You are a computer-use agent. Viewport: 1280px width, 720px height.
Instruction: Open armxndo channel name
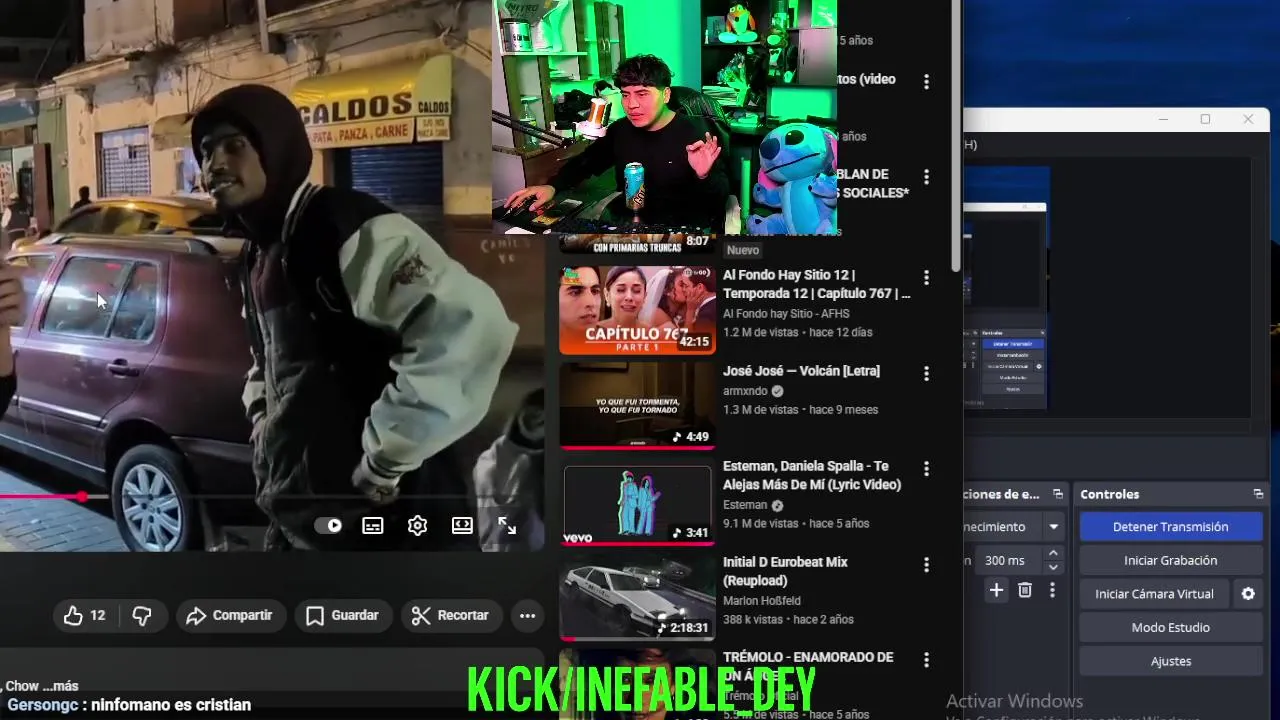tap(745, 391)
